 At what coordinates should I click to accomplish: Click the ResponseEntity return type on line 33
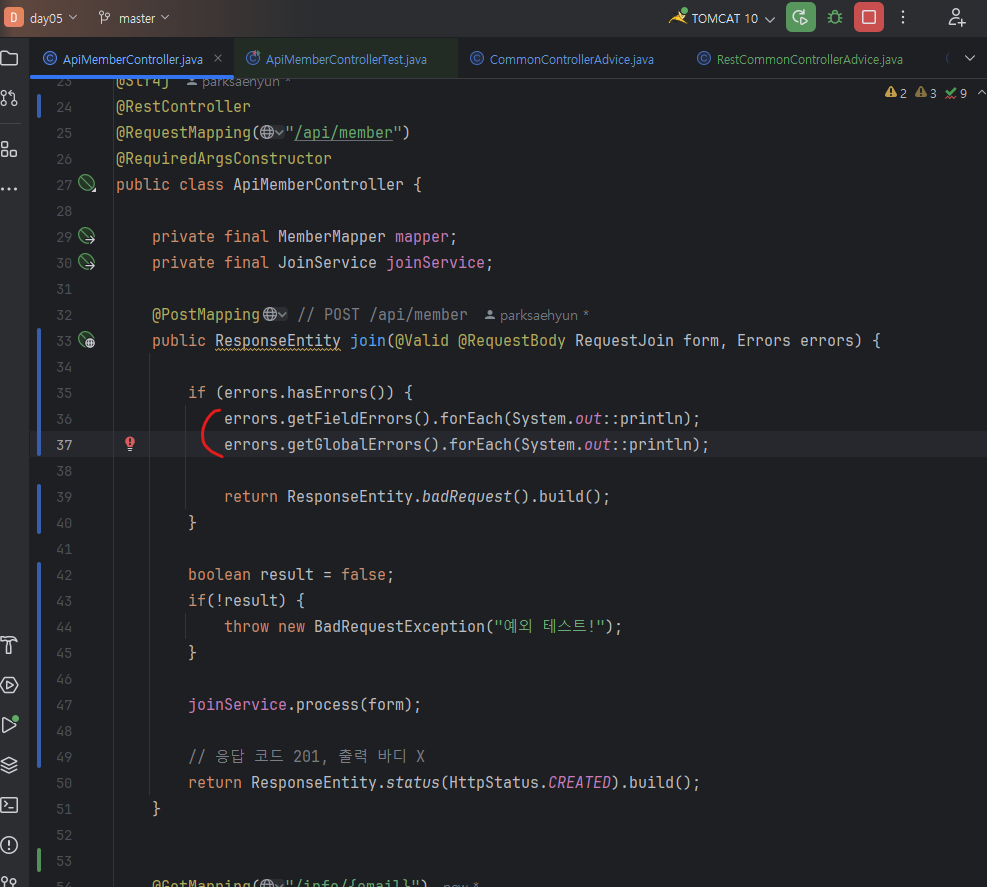point(278,341)
